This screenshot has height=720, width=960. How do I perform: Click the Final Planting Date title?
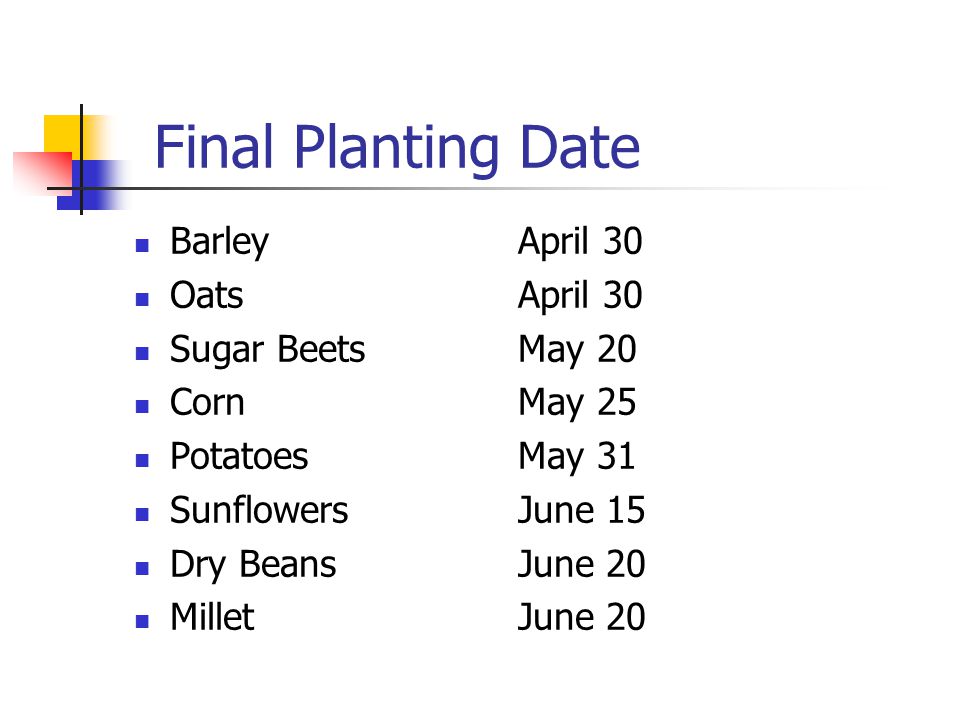coord(397,147)
